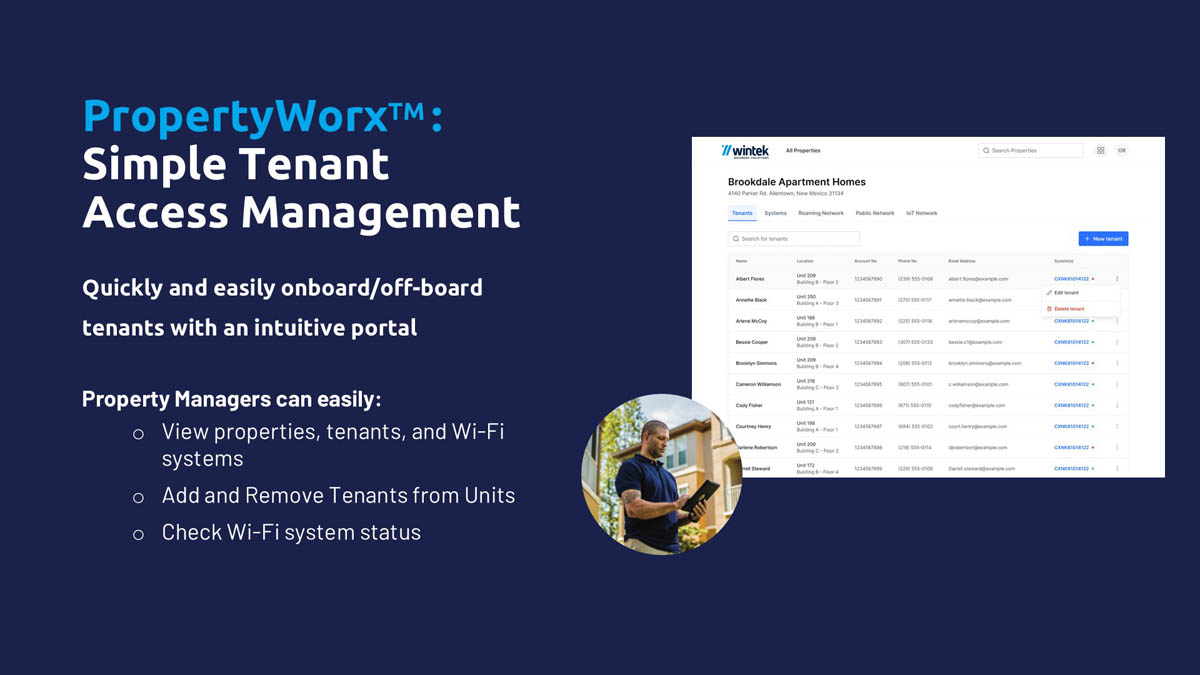Click the System(s) column header
The width and height of the screenshot is (1200, 675).
(x=1064, y=261)
